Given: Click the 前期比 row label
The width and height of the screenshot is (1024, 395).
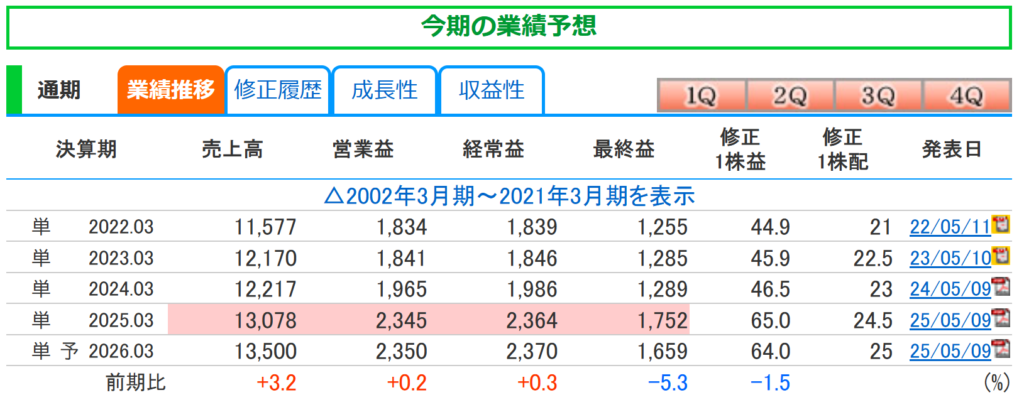Looking at the screenshot, I should tap(135, 383).
